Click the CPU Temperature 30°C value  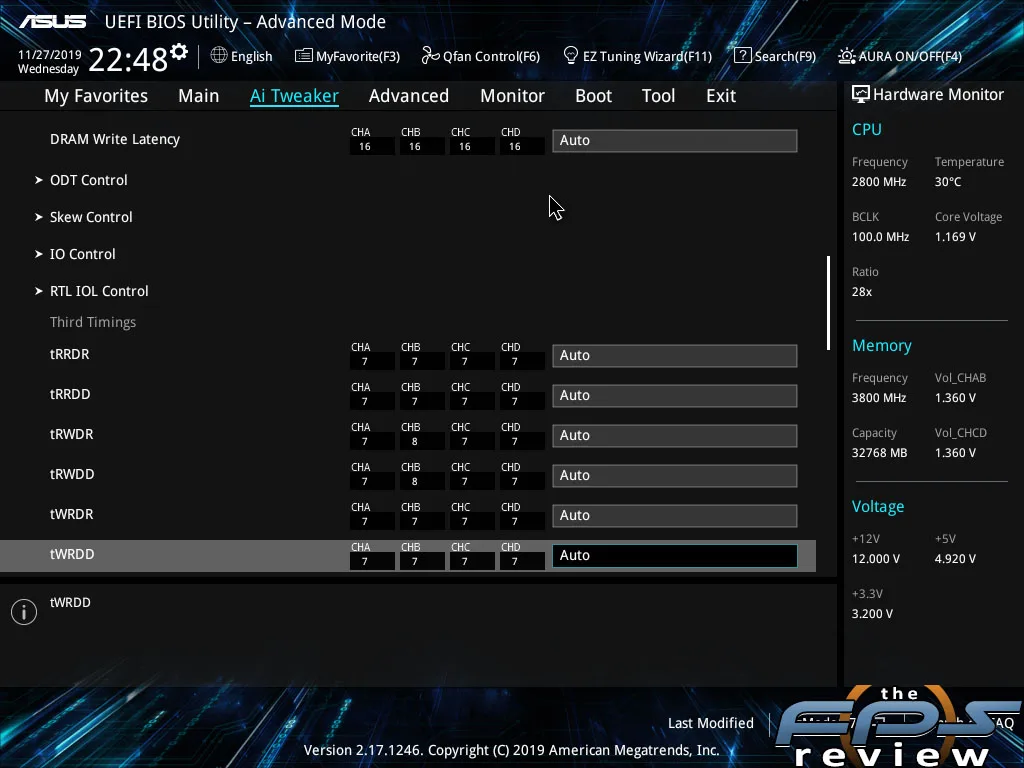(x=948, y=182)
